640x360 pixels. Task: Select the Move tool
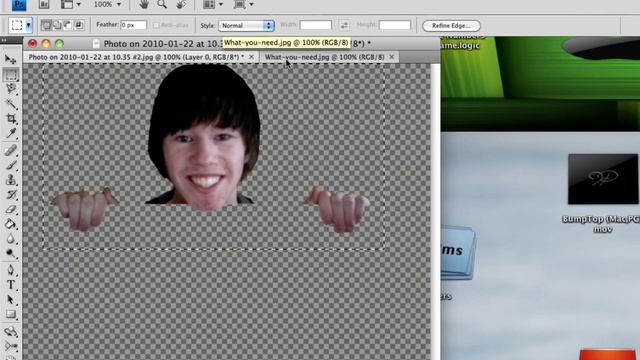[x=11, y=60]
